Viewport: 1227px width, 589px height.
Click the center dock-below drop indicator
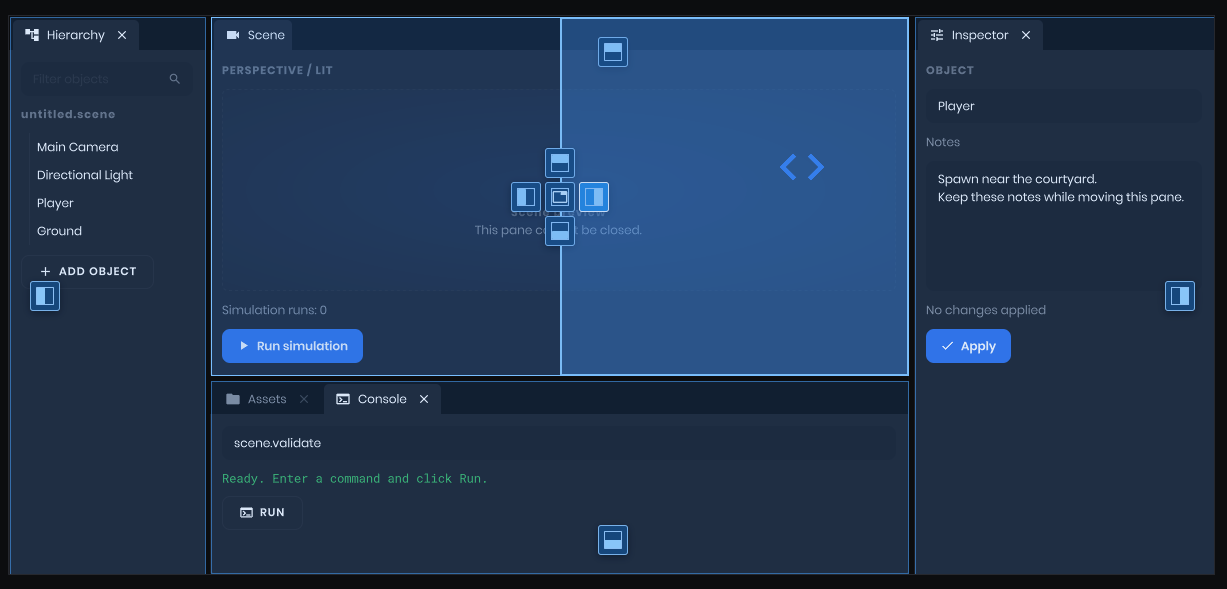(560, 231)
